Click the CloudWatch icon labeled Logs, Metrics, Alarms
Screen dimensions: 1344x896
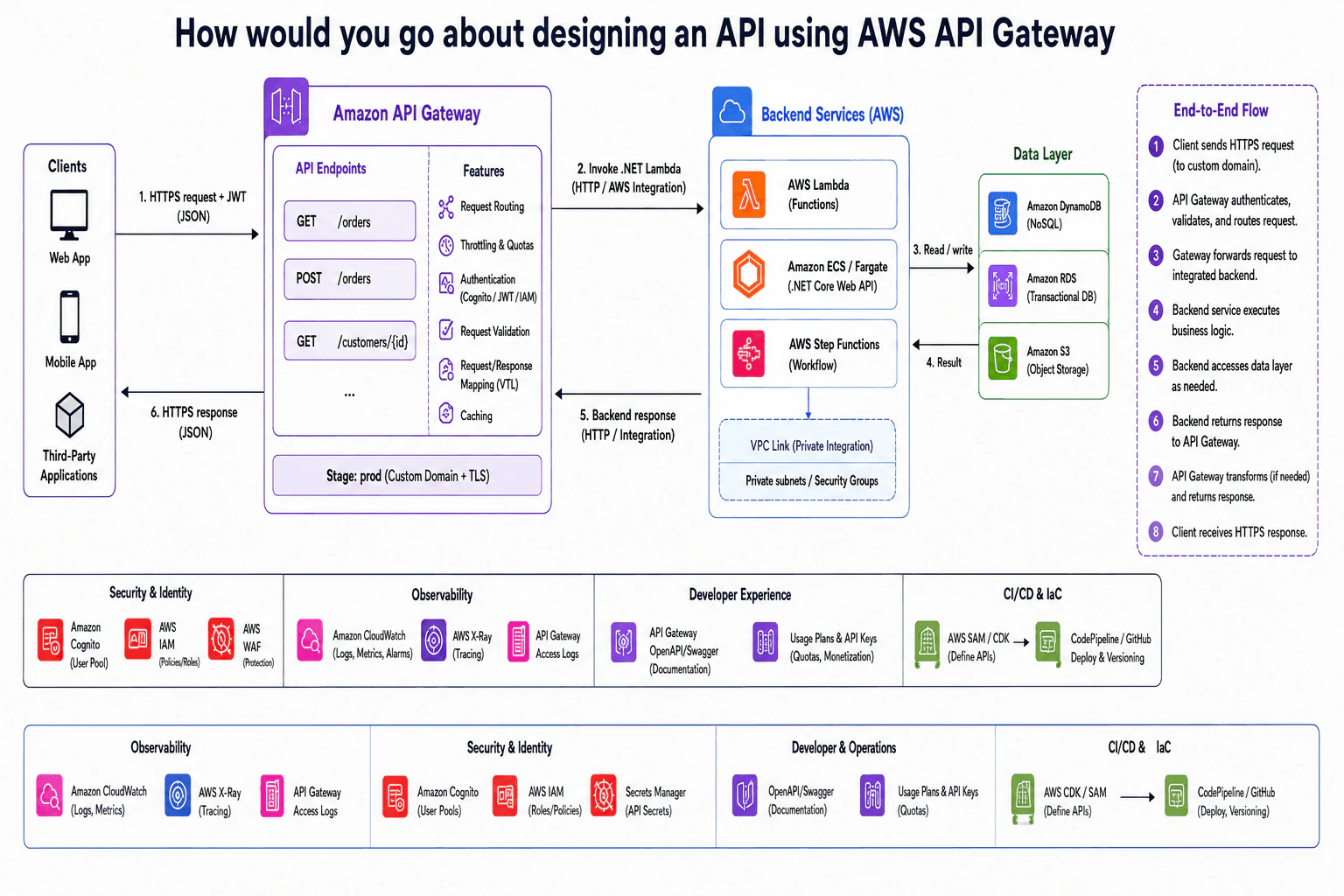click(x=310, y=640)
